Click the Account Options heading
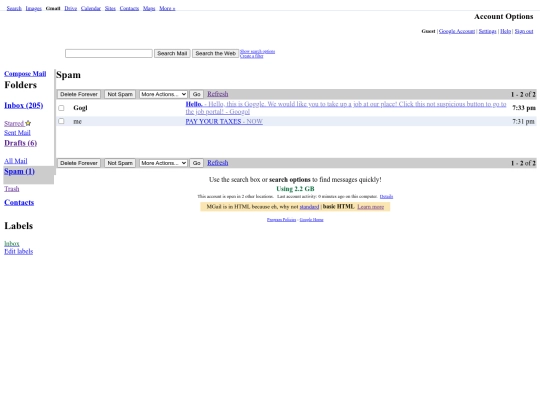540x405 pixels. 503,17
